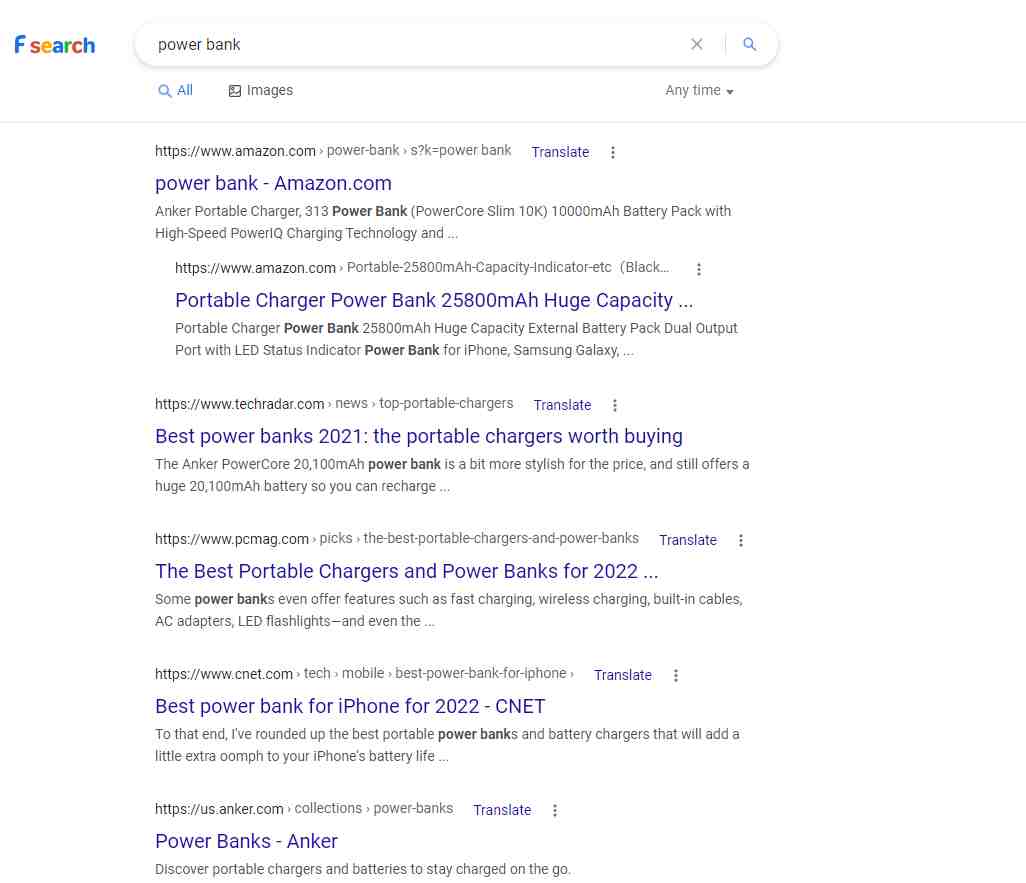Click the magnifier search button
The image size is (1026, 883).
point(749,44)
